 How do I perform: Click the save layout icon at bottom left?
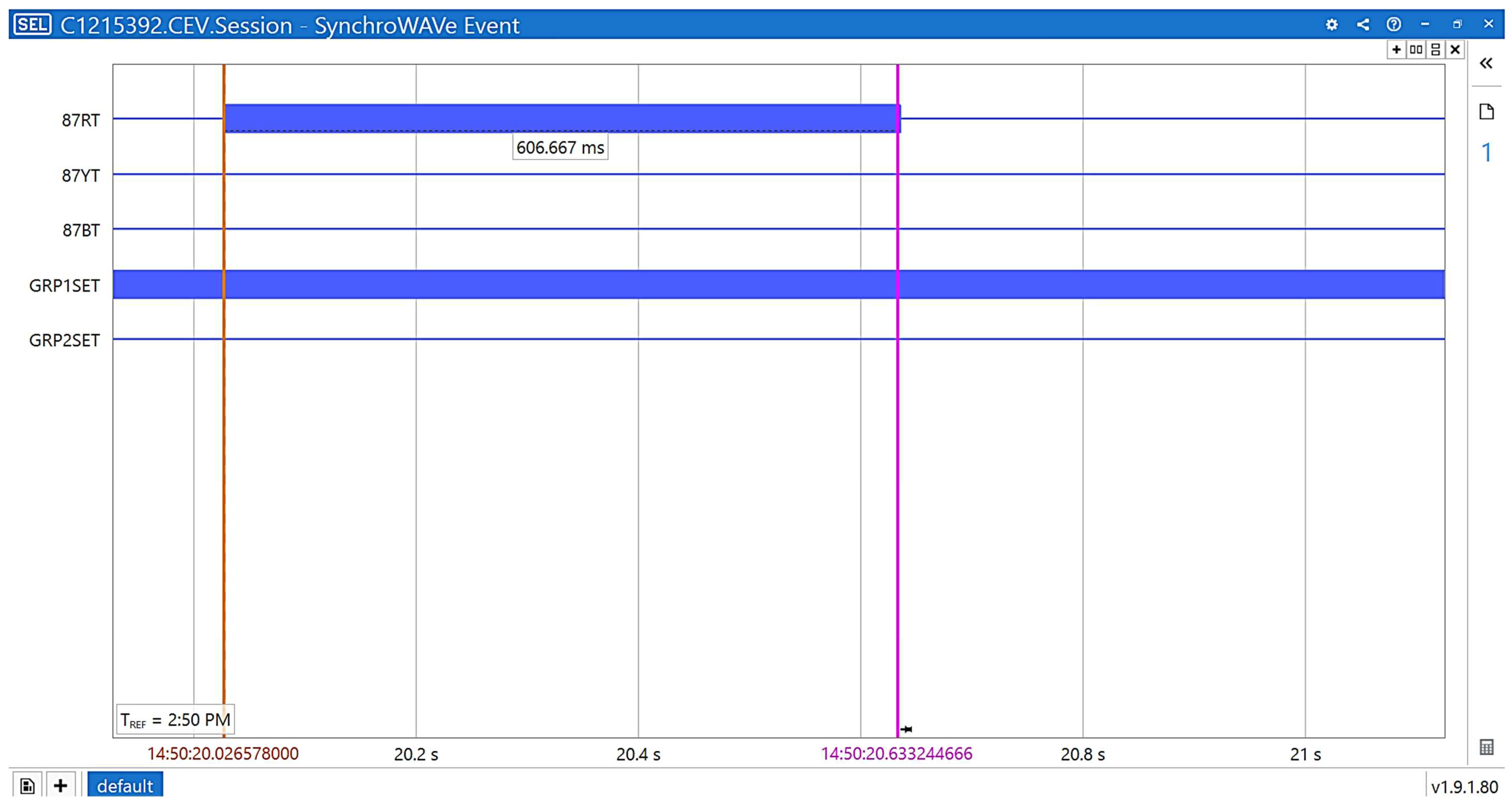click(x=27, y=785)
